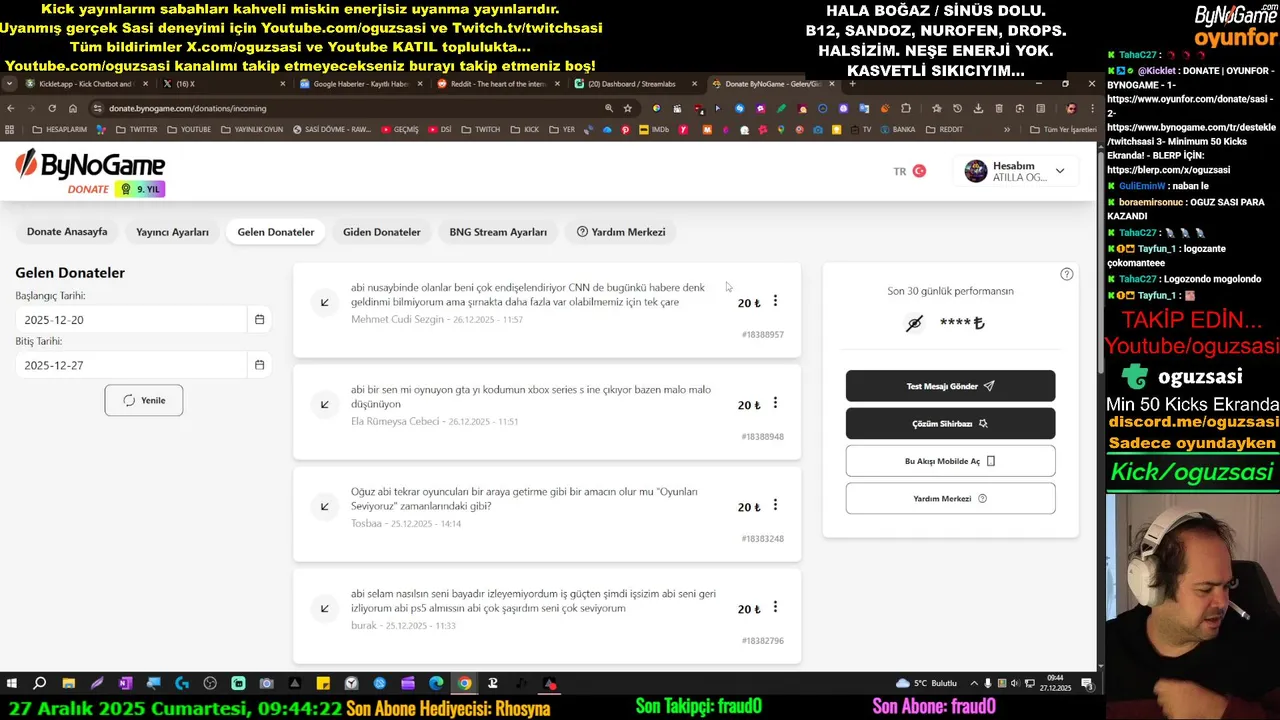Click browser home icon
Screen dimensions: 1280x720
tap(72, 108)
